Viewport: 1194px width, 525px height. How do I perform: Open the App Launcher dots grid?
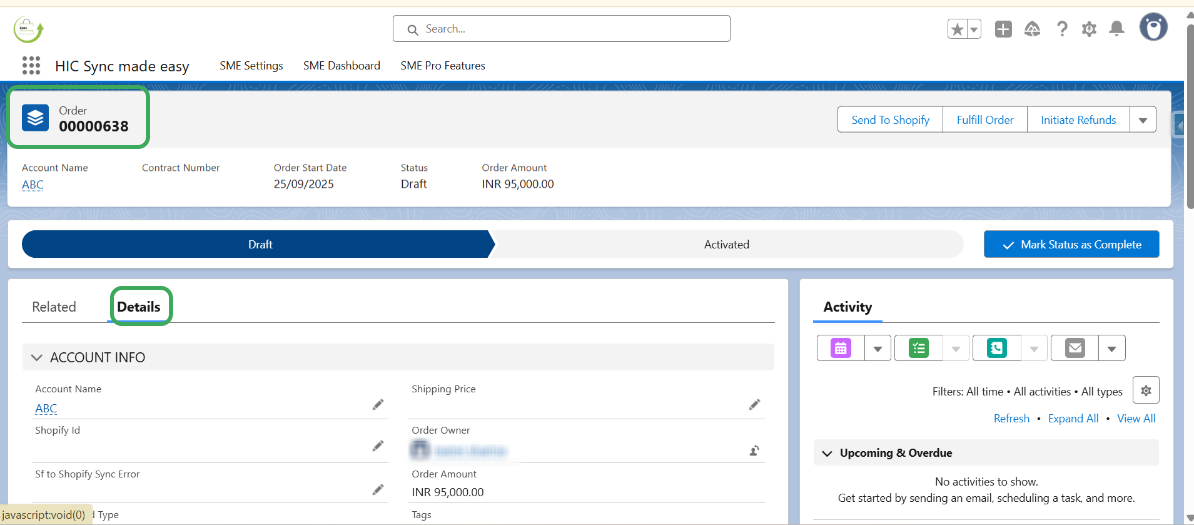click(x=31, y=66)
